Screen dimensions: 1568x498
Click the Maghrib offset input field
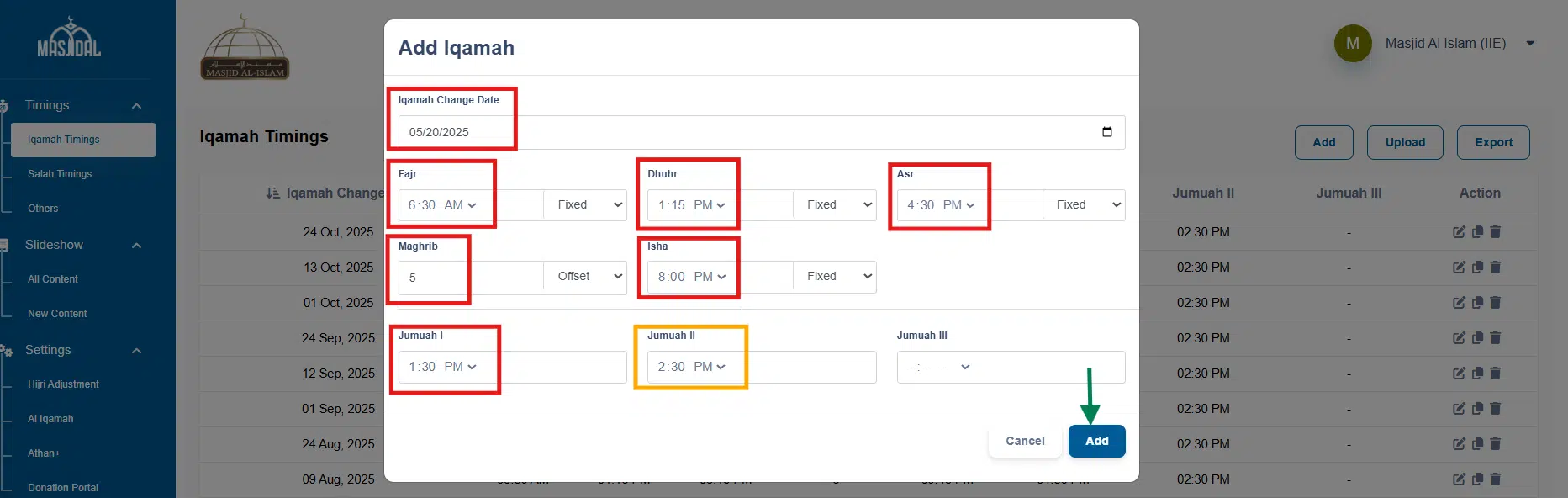tap(471, 278)
